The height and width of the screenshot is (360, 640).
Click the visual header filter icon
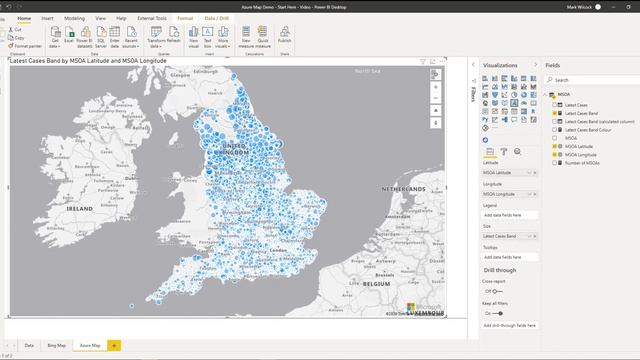tap(423, 61)
